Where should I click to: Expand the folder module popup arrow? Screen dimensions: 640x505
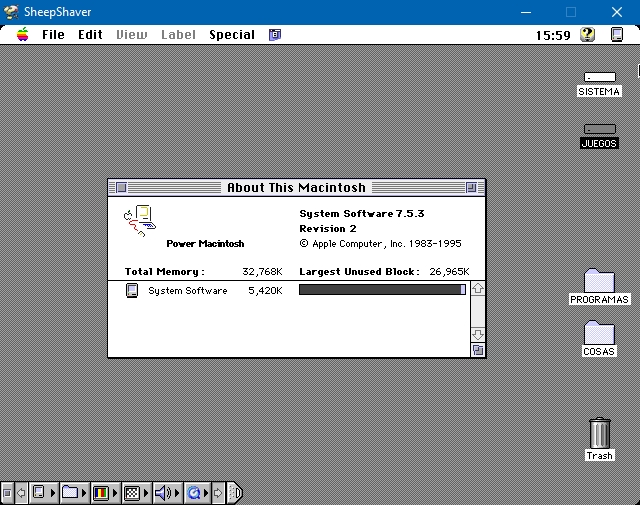pyautogui.click(x=84, y=493)
